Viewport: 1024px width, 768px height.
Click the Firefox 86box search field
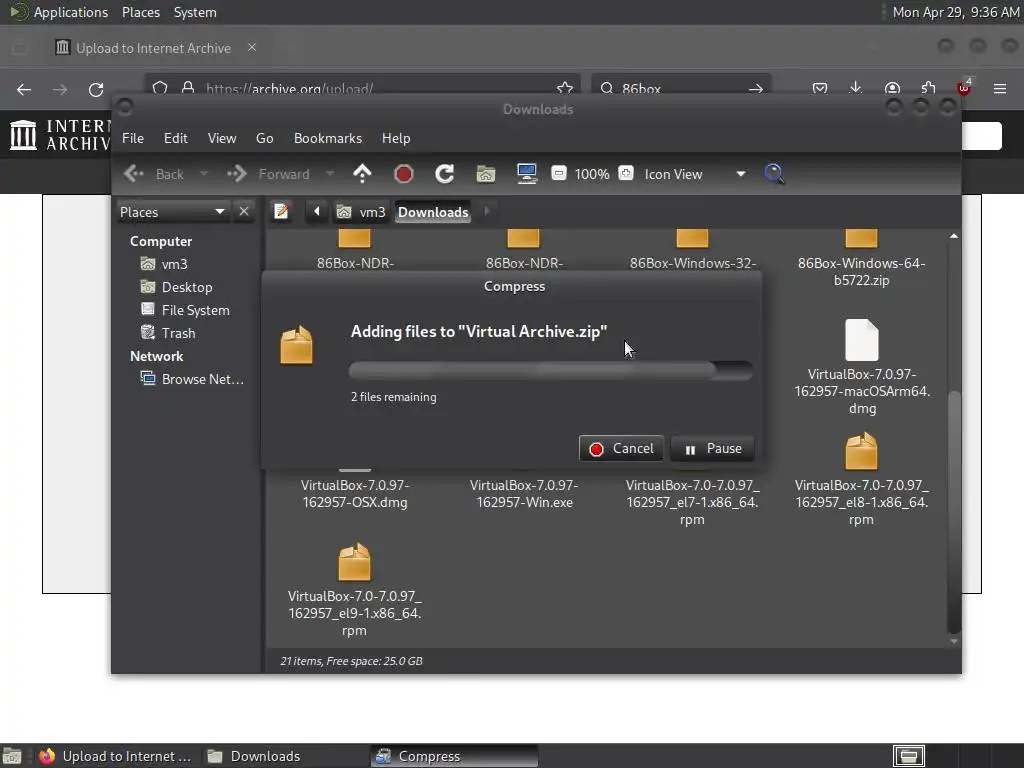point(679,89)
